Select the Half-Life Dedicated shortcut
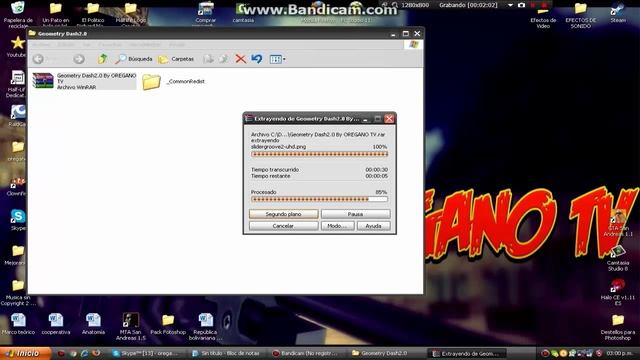Screen dimensions: 640x360 (17, 84)
